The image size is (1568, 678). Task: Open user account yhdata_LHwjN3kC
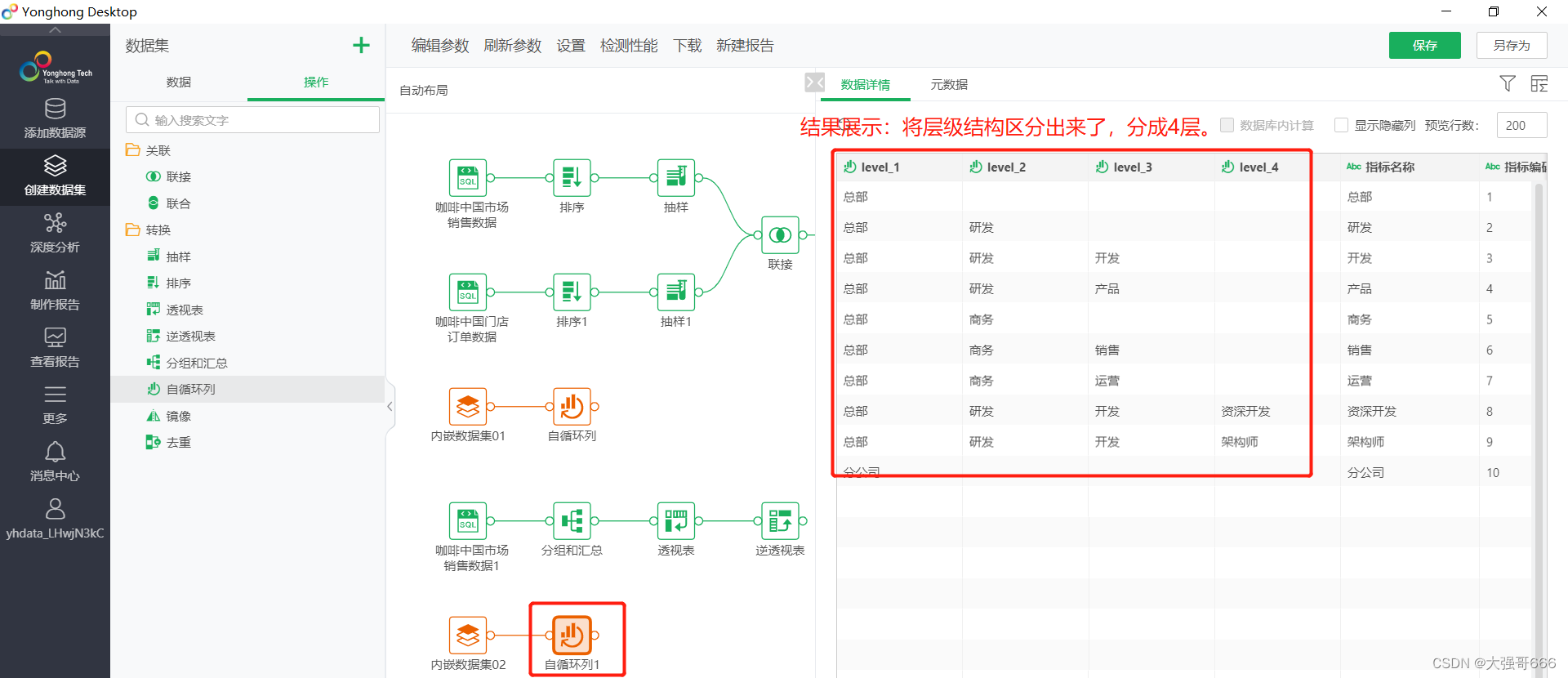55,520
